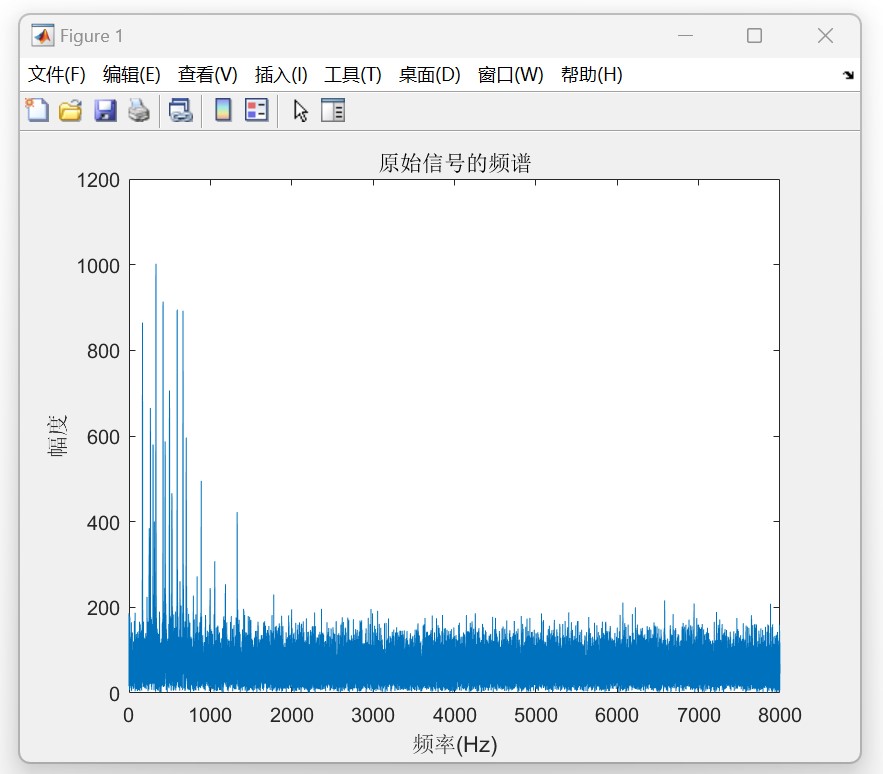Click the y-axis tick label 1200

tap(98, 180)
